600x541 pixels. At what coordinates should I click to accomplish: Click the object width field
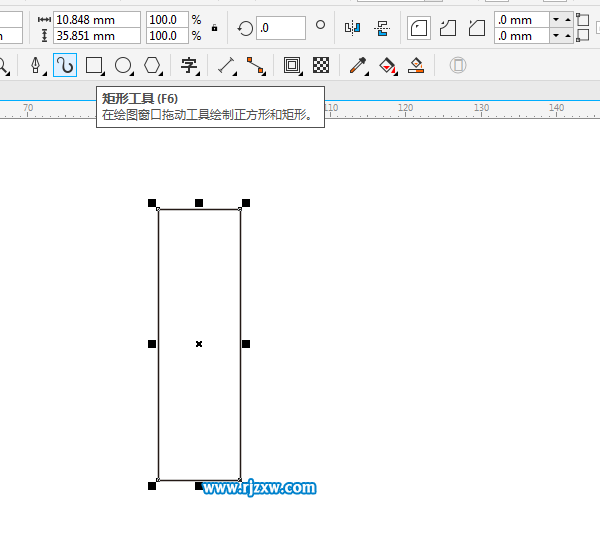[96, 20]
